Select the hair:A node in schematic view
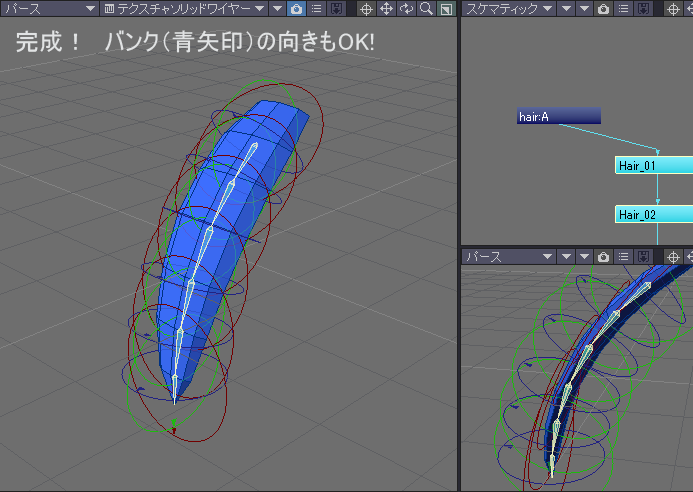 559,116
